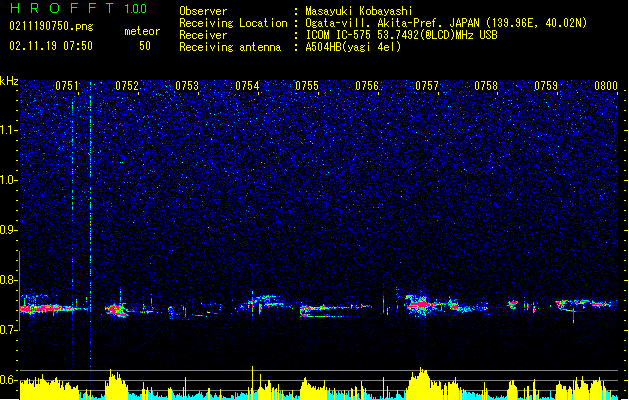Viewport: 629px width, 400px height.
Task: Click the 0756 time marker
Action: 367,86
